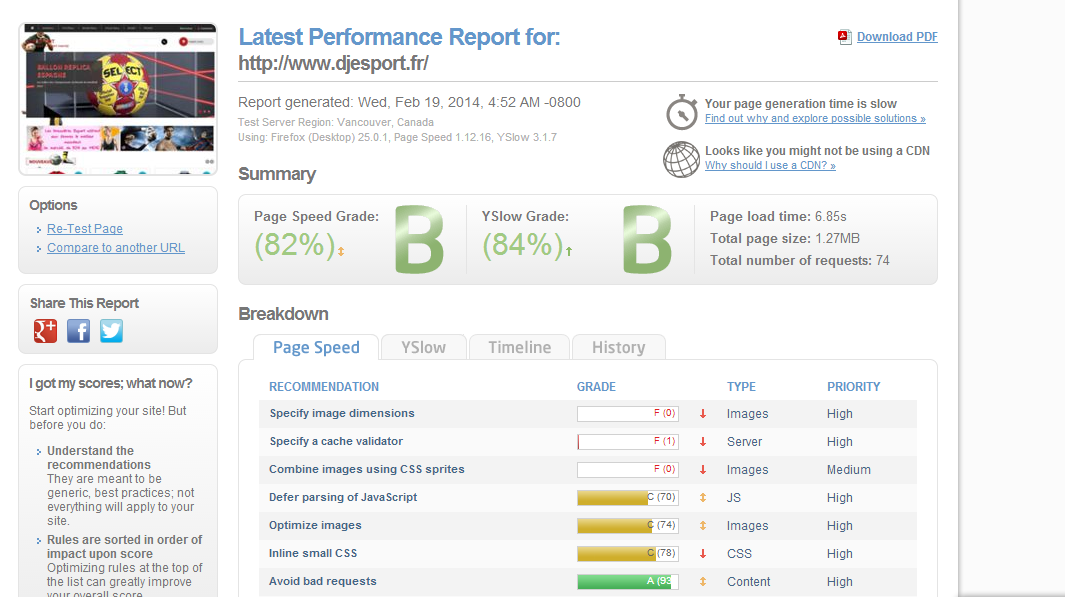Download the report as PDF
The width and height of the screenshot is (1065, 597).
897,37
